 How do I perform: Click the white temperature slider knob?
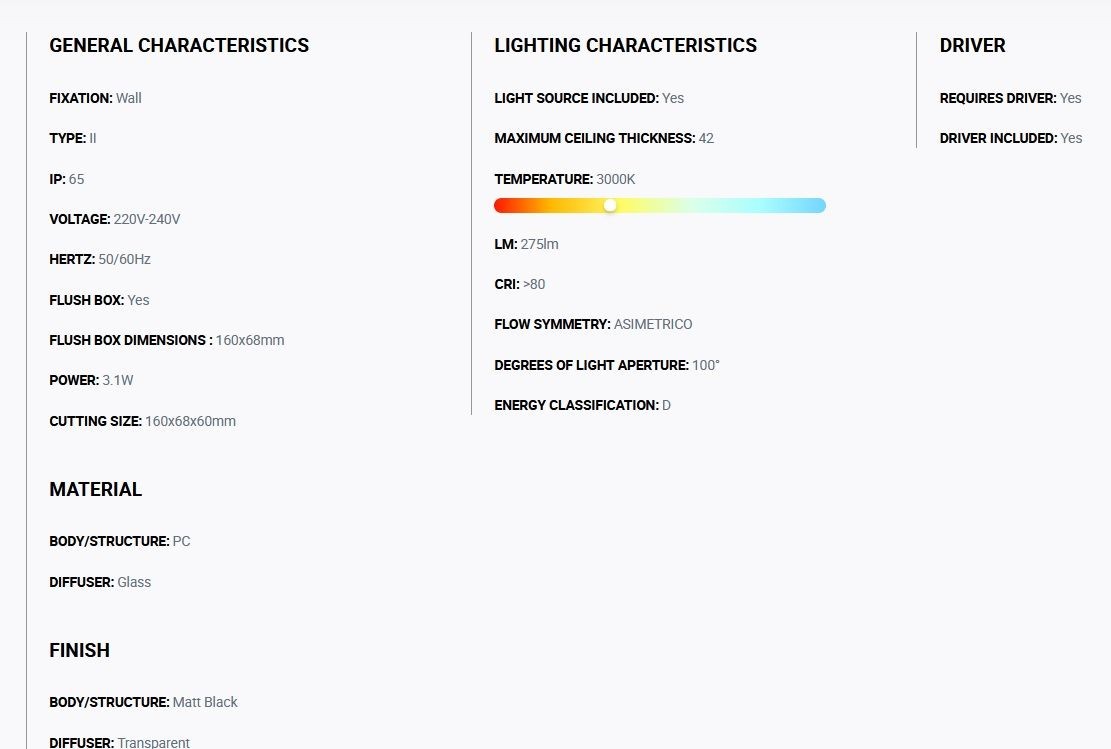click(x=610, y=205)
